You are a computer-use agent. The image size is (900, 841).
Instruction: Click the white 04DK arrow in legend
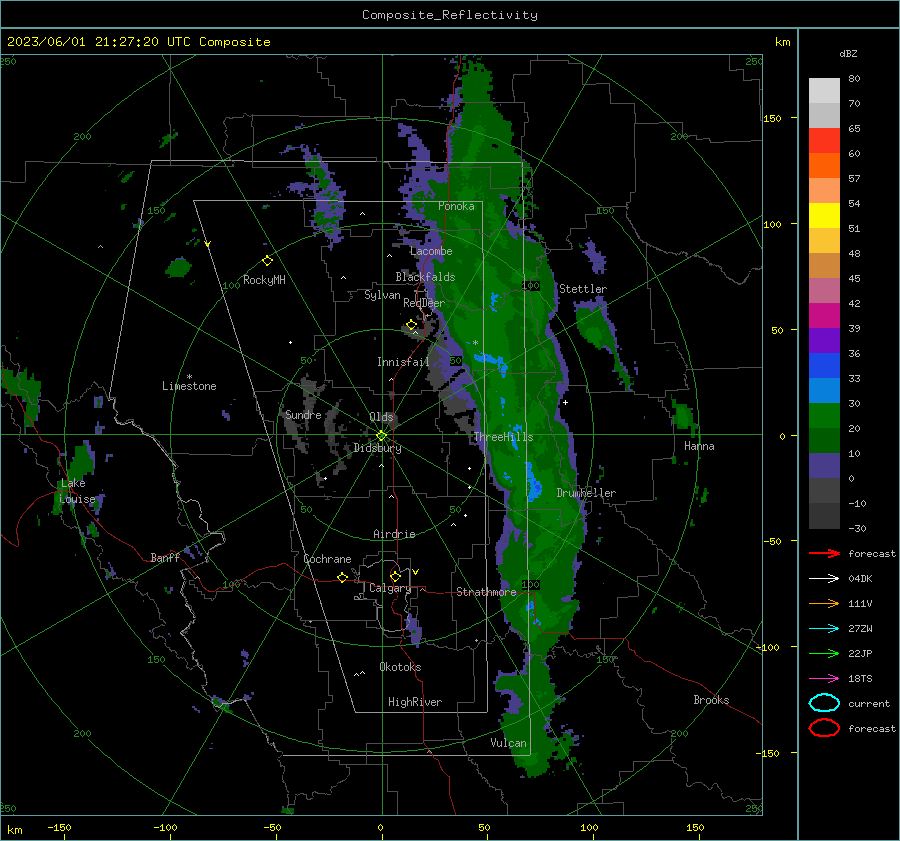coord(824,578)
